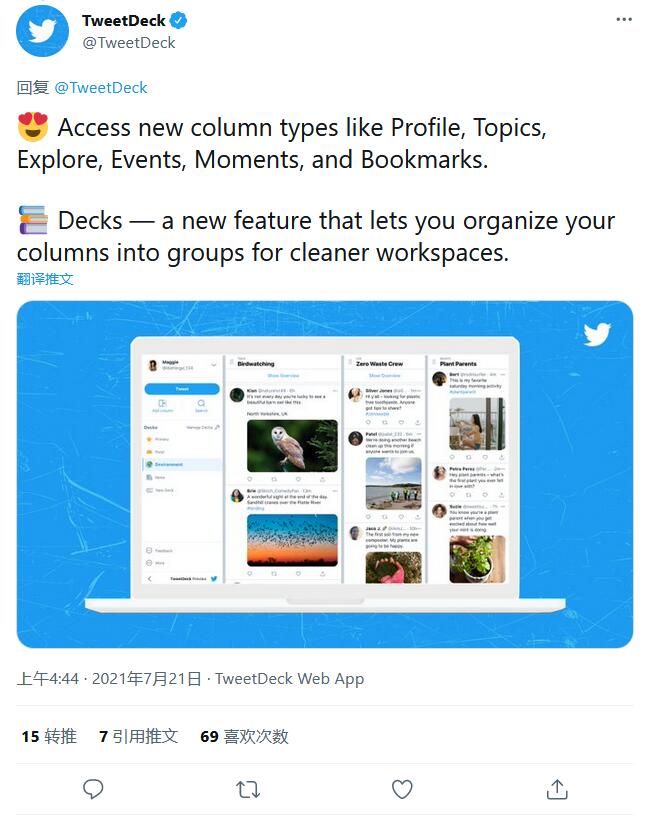Open the retweet arrows menu
The height and width of the screenshot is (817, 651).
tap(248, 789)
